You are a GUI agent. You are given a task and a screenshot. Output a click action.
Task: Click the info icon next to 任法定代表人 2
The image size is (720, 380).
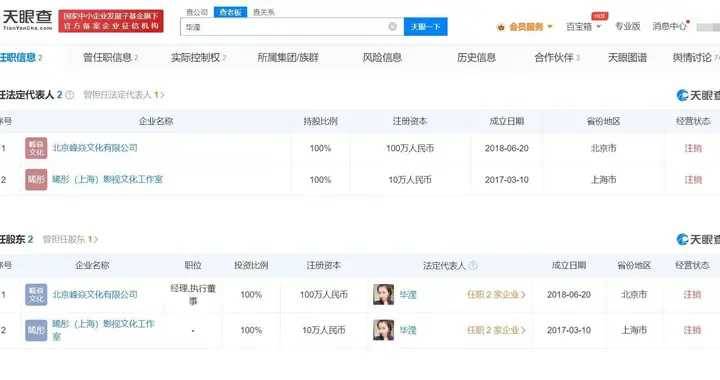click(70, 95)
